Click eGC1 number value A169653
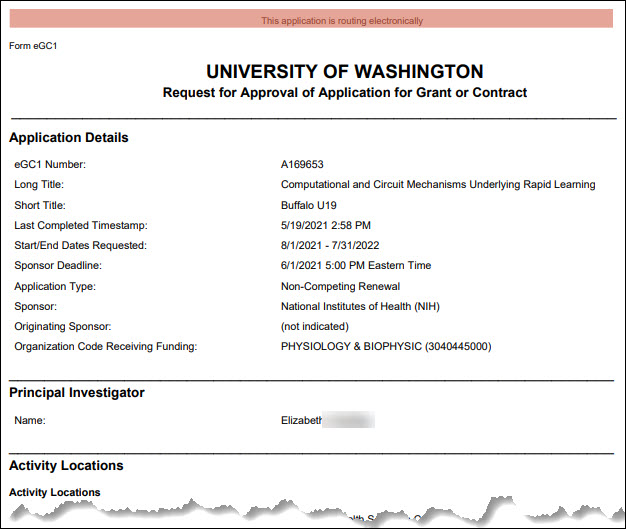This screenshot has height=529, width=626. [x=302, y=164]
